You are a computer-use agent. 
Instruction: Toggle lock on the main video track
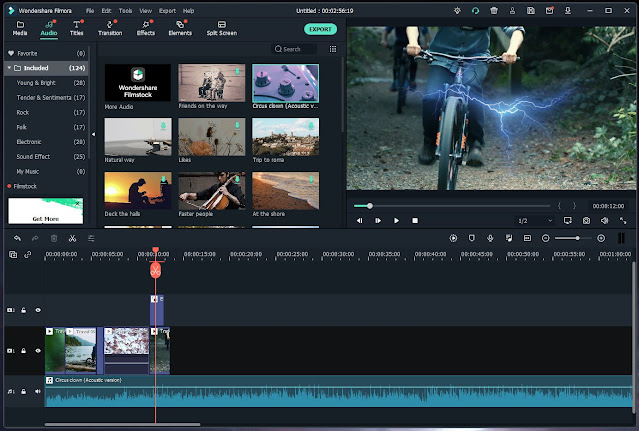tap(23, 351)
